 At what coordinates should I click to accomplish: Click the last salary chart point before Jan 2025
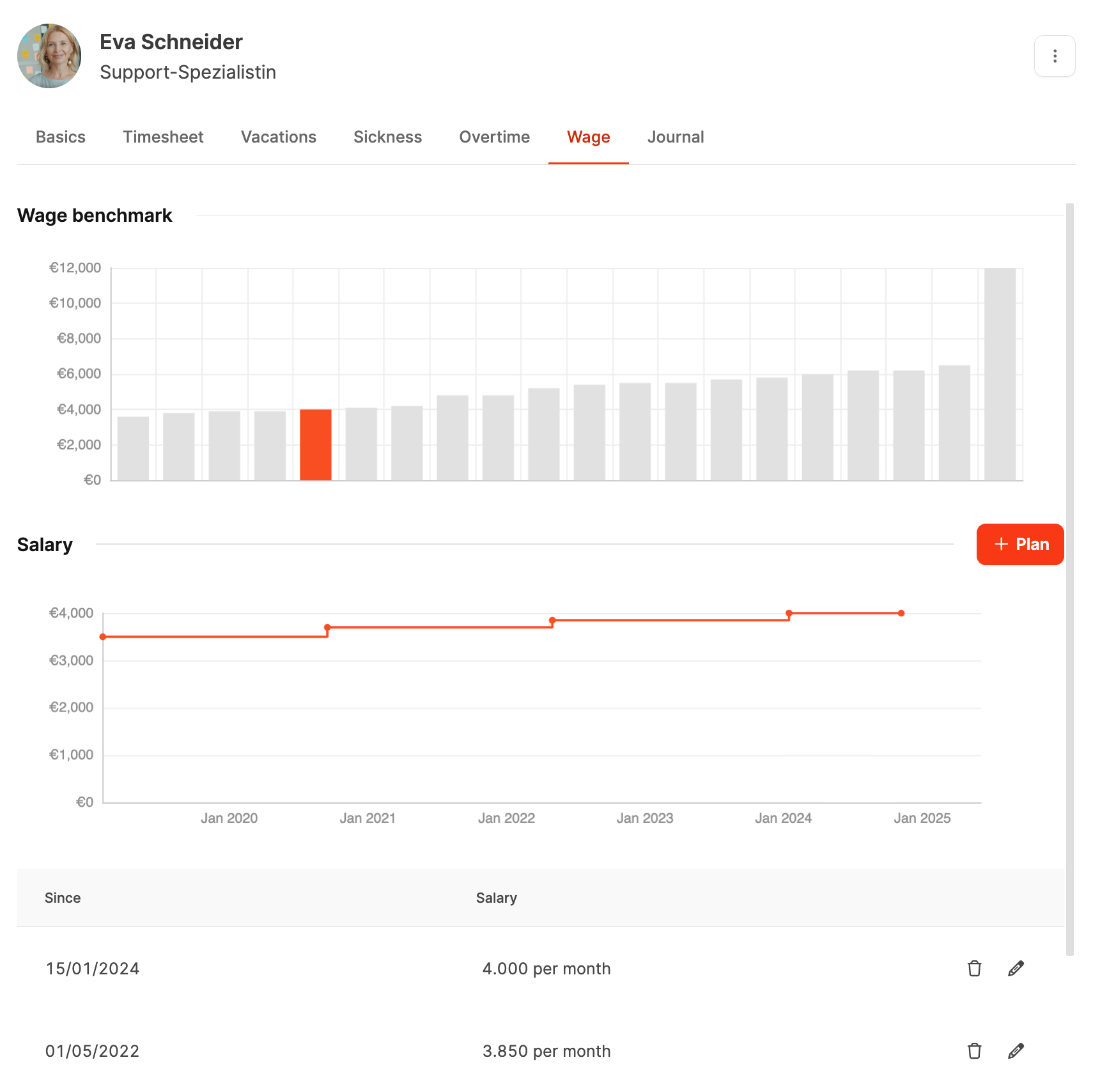(x=901, y=613)
